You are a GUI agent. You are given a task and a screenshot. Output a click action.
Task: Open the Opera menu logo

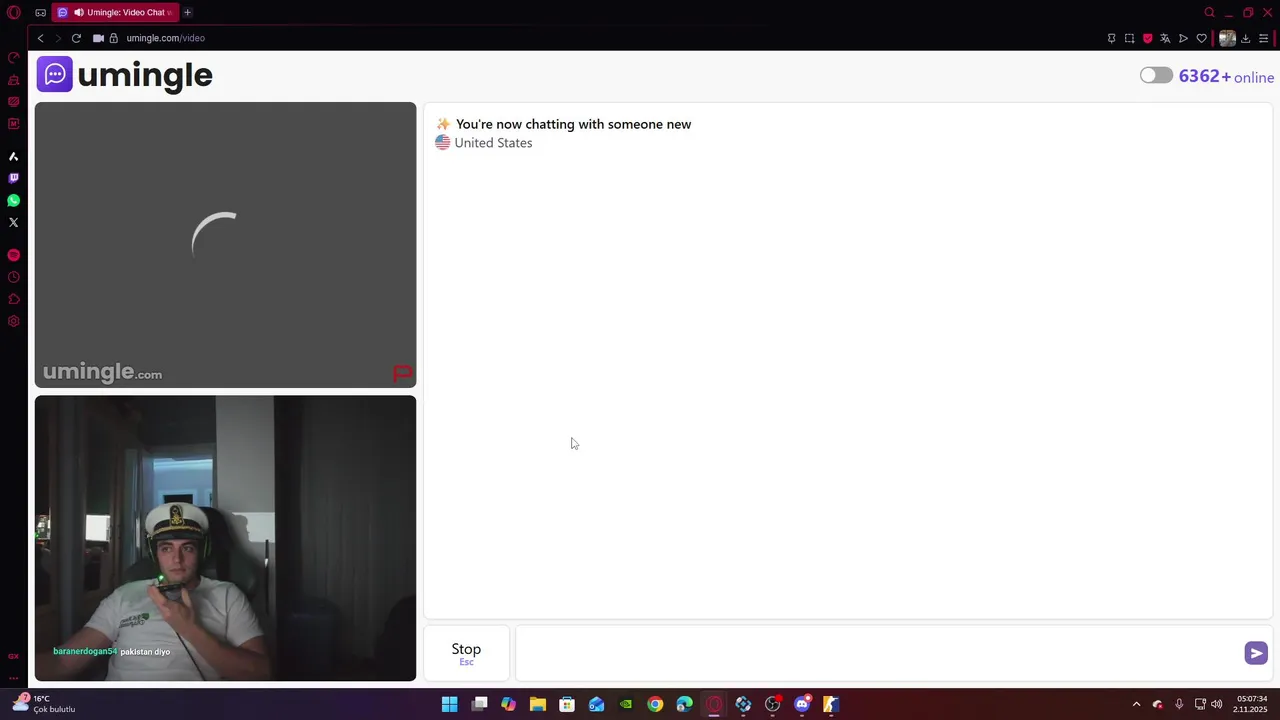14,13
